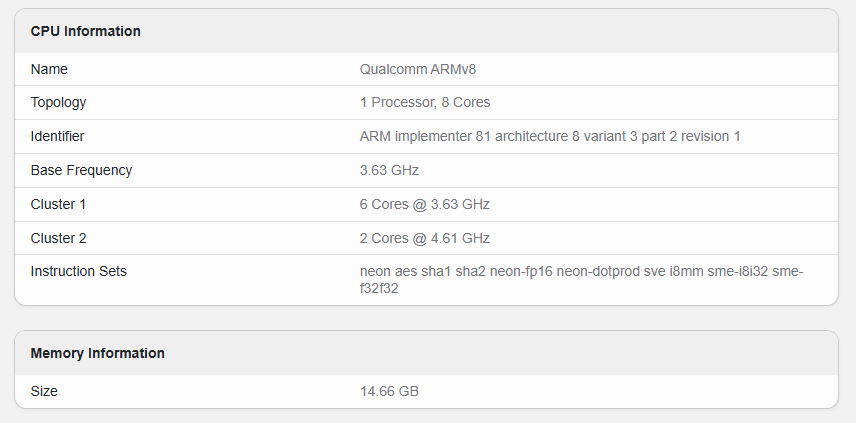Click the Identifier row label
Viewport: 856px width, 423px height.
[57, 136]
